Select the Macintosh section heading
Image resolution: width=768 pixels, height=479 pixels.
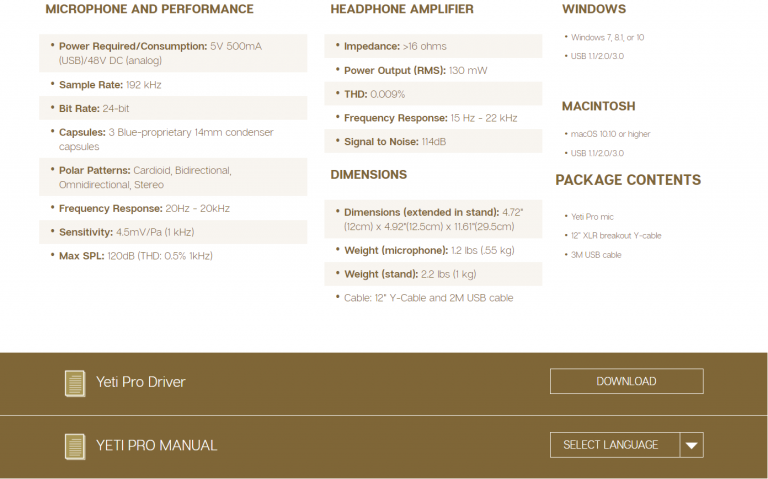point(598,106)
